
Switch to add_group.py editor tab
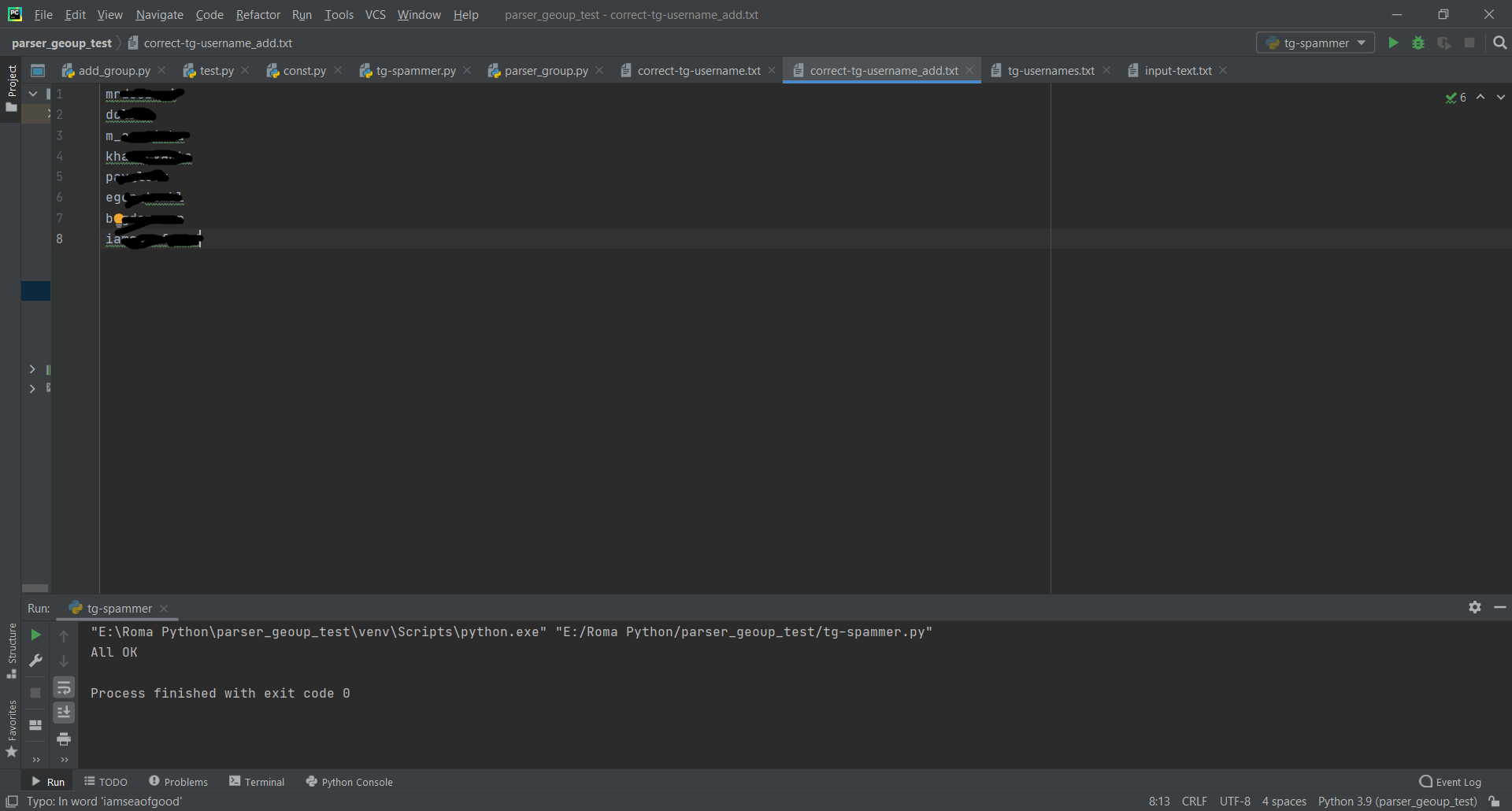click(x=114, y=71)
